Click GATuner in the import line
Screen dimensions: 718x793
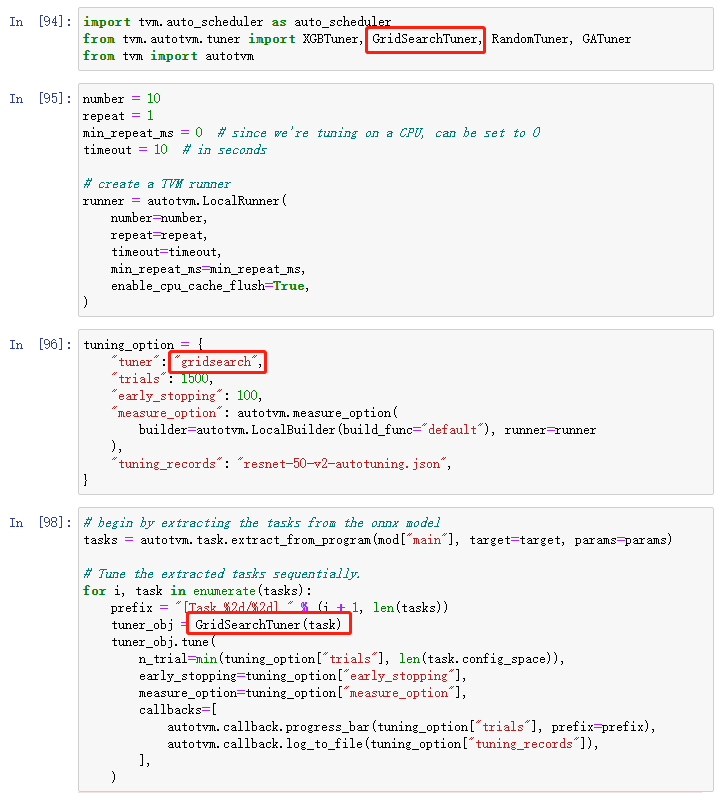606,39
